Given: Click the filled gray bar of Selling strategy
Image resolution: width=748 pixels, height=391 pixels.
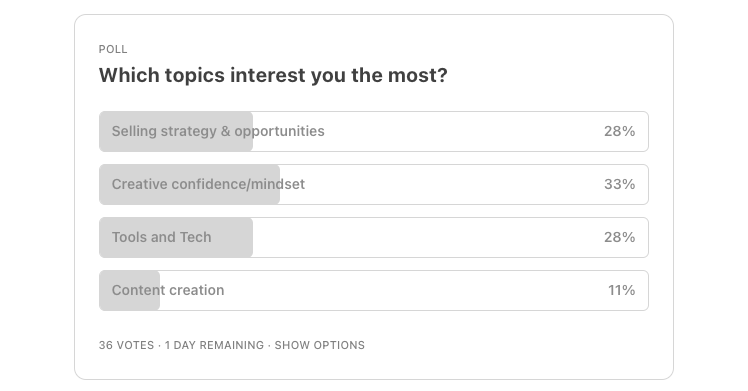Looking at the screenshot, I should pyautogui.click(x=176, y=132).
